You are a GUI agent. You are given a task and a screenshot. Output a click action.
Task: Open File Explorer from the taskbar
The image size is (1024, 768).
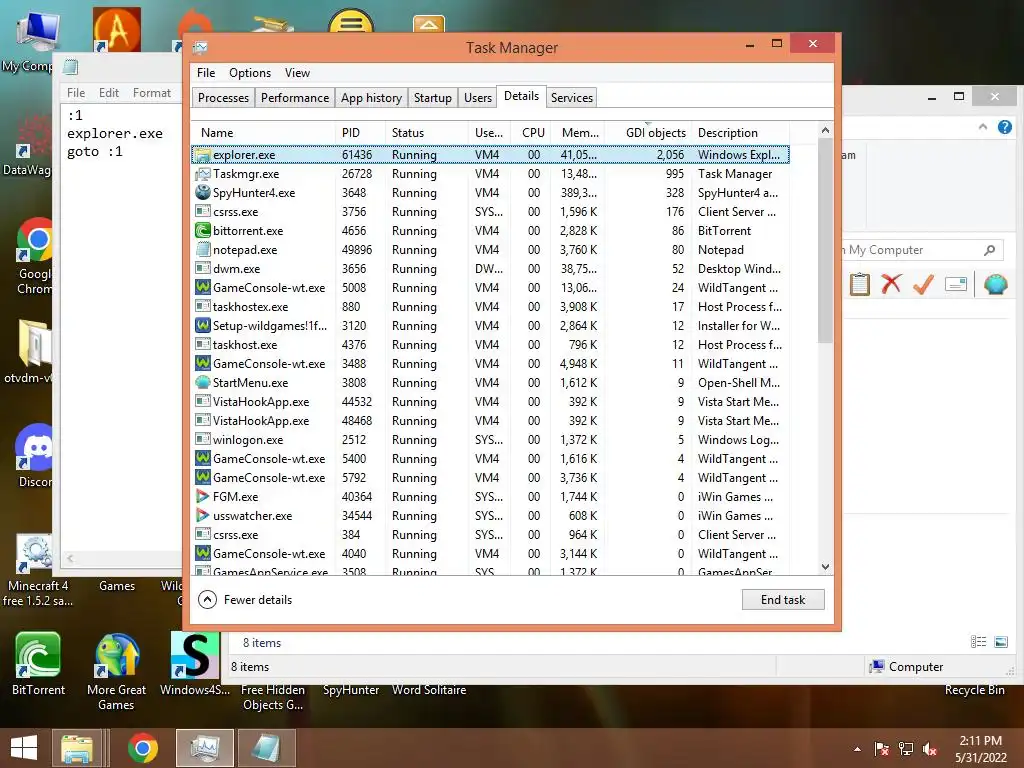[77, 748]
